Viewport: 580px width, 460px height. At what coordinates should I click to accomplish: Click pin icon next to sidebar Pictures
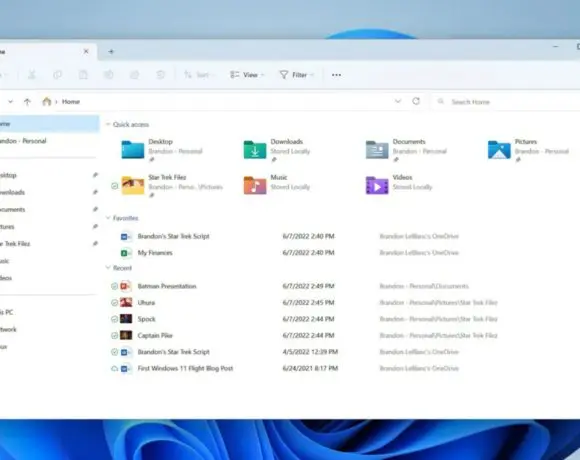pyautogui.click(x=95, y=226)
